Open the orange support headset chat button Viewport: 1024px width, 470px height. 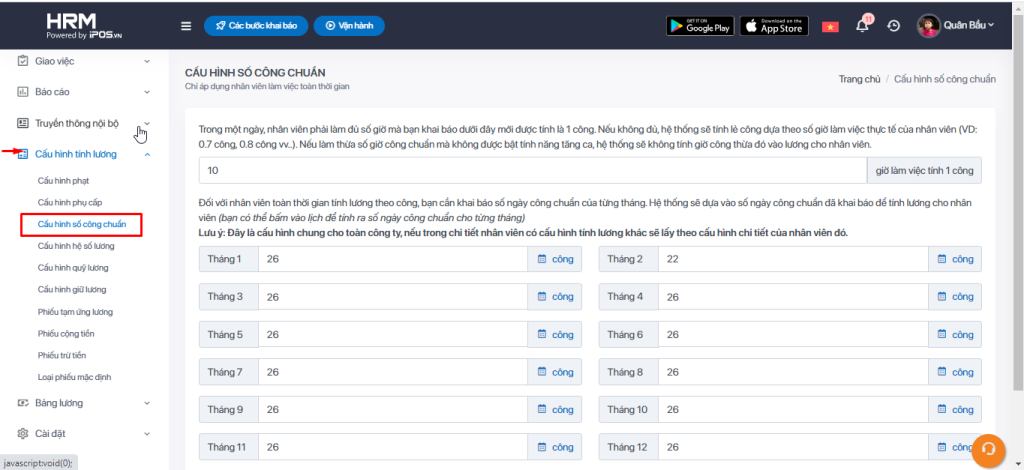coord(988,447)
